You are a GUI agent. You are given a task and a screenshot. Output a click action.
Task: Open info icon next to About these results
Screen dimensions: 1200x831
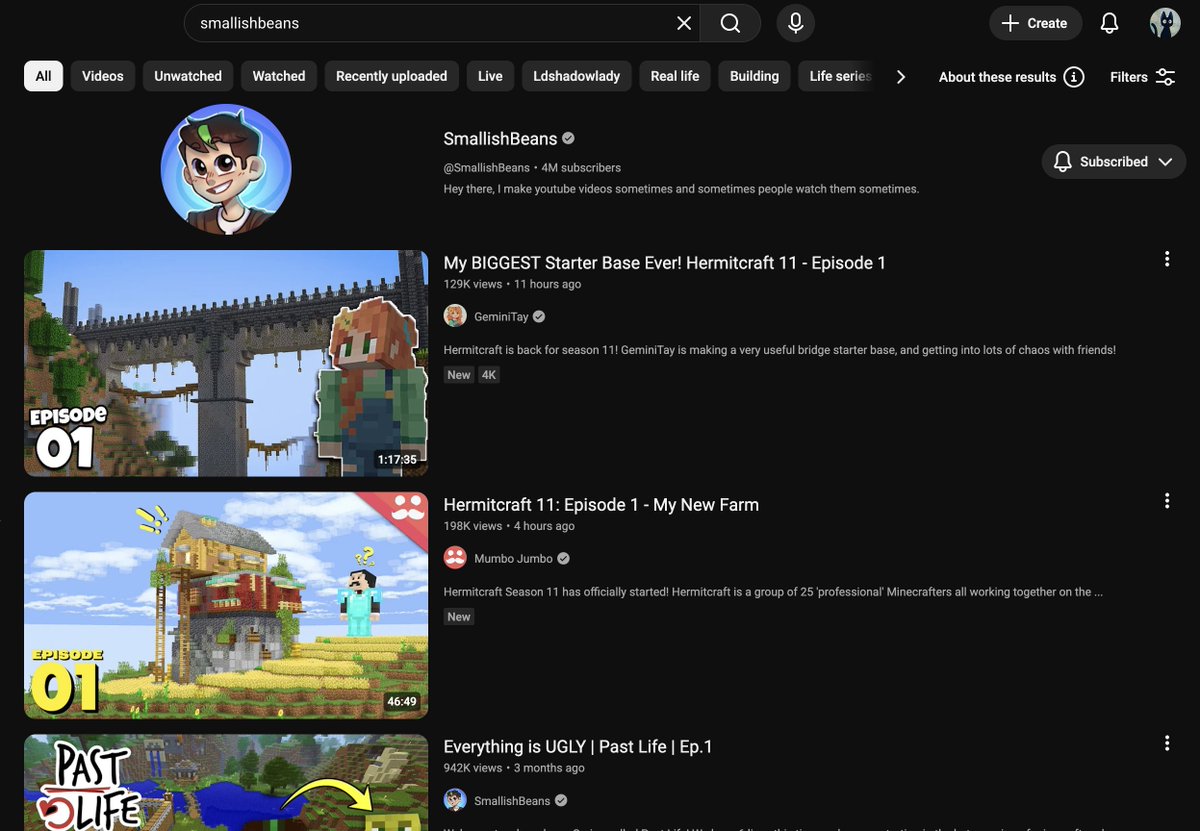pyautogui.click(x=1074, y=77)
